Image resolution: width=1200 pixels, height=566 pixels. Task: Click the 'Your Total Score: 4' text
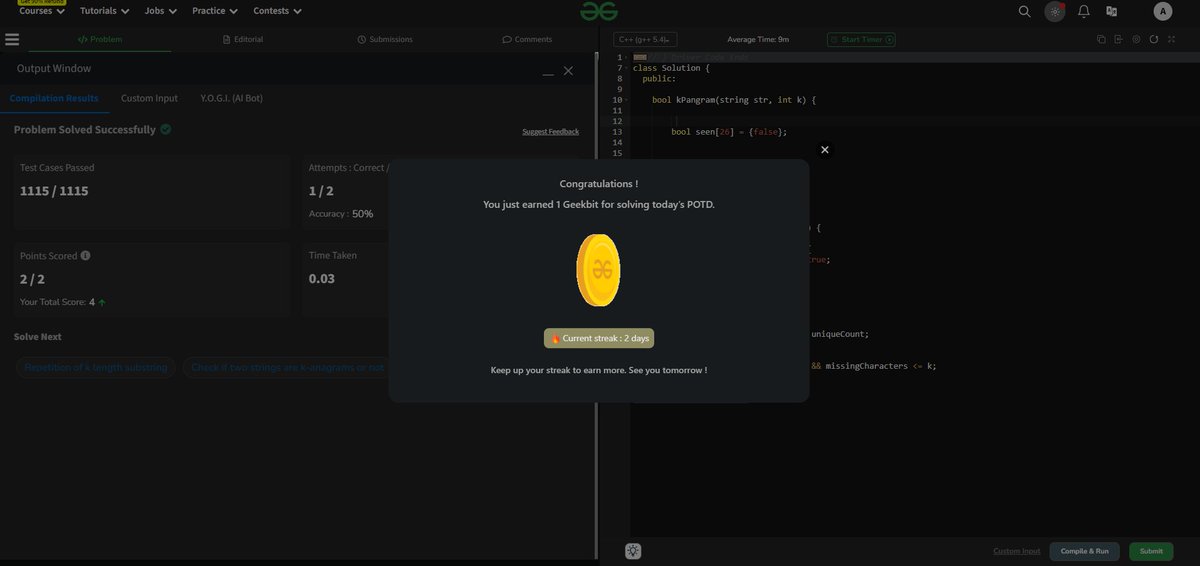click(57, 301)
